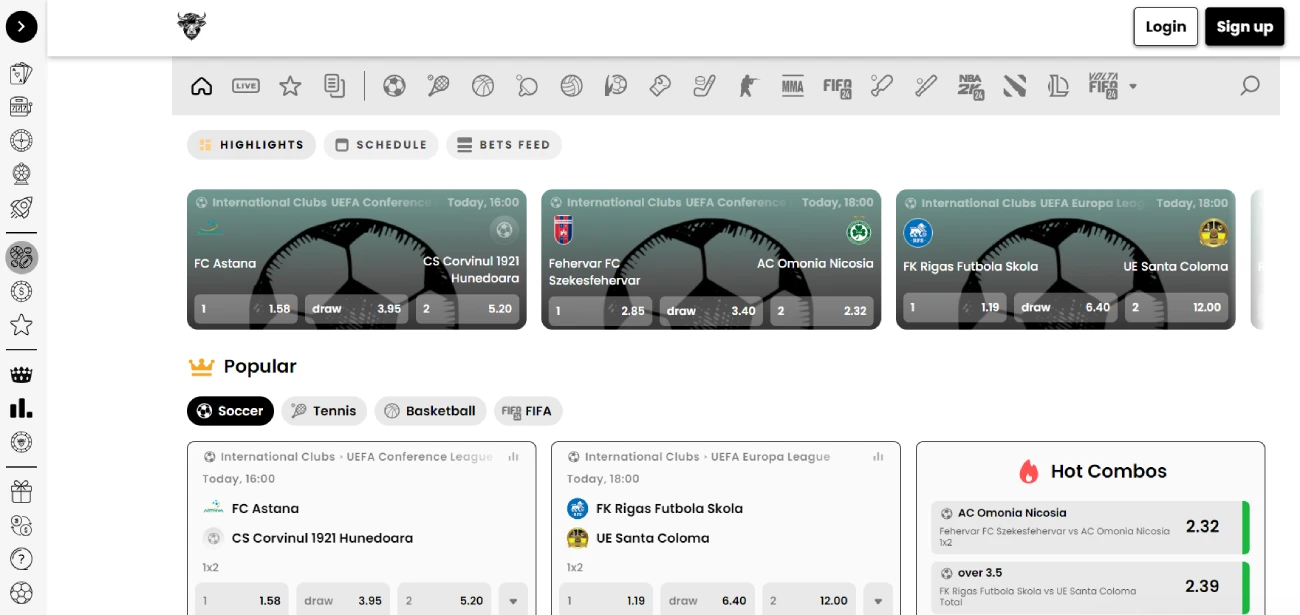Switch to the Schedule tab

click(x=381, y=145)
